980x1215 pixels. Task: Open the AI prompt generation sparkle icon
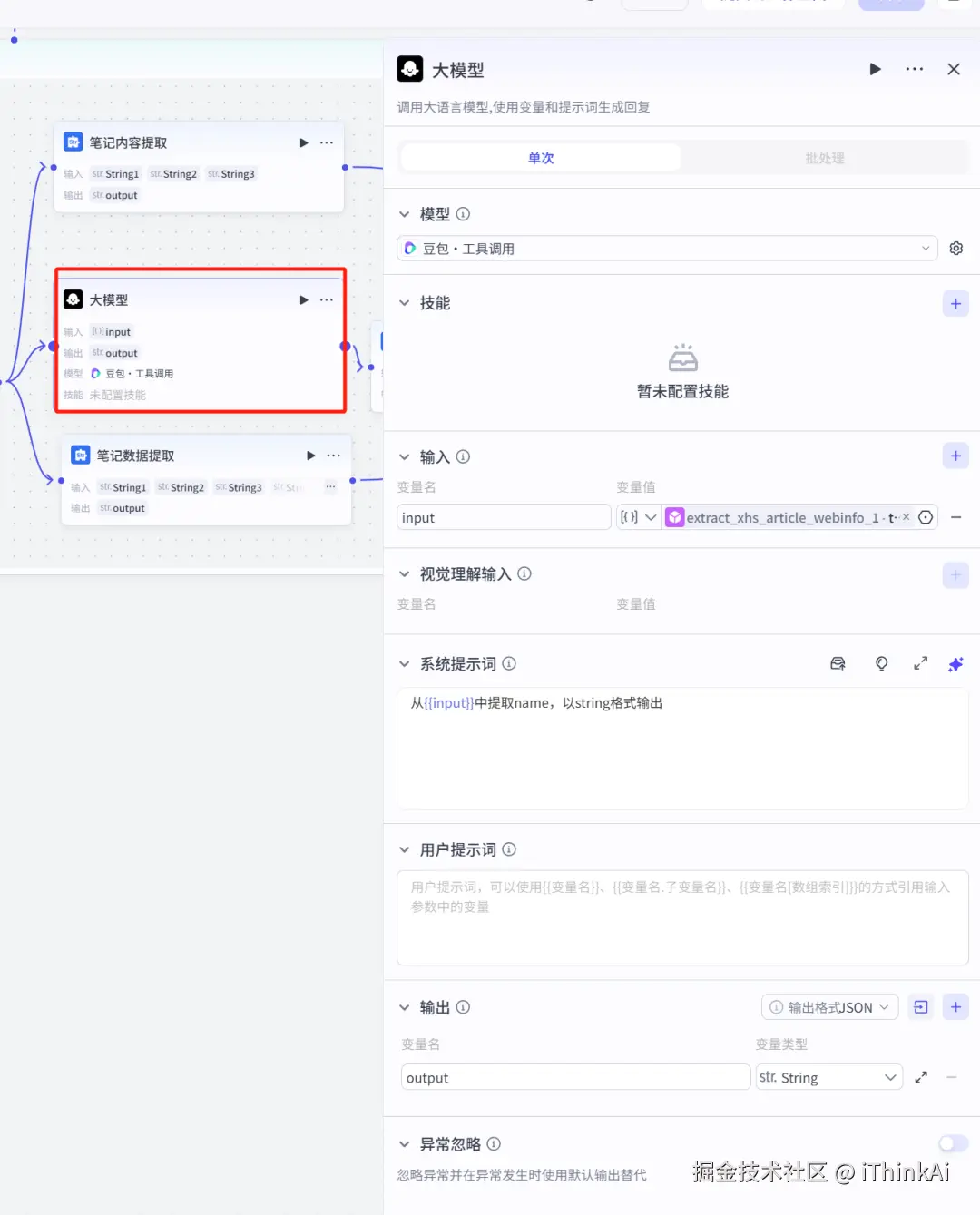(955, 663)
